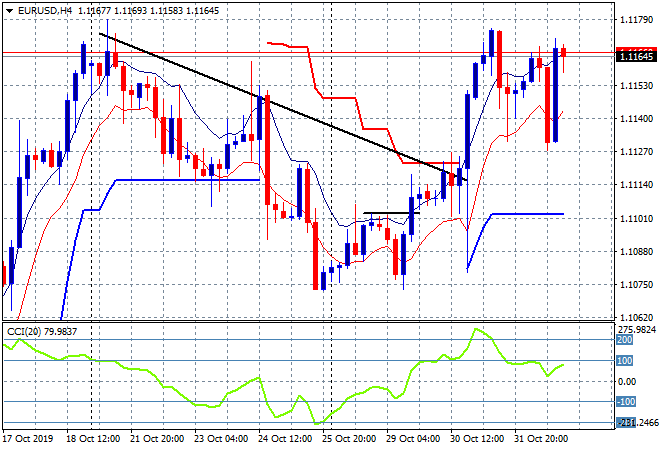Screen dimensions: 660x450
Task: Click the CCI 100 level label
Action: pos(625,361)
